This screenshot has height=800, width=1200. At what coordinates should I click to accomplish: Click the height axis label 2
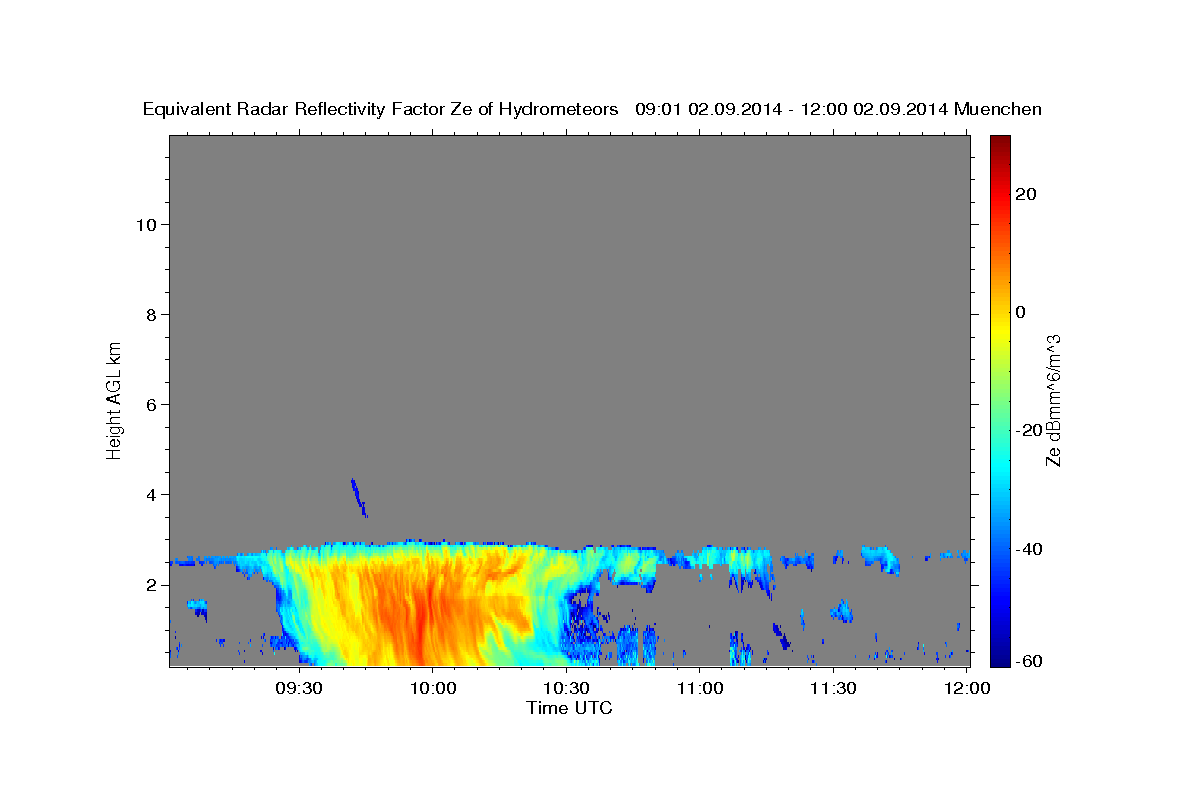click(151, 584)
